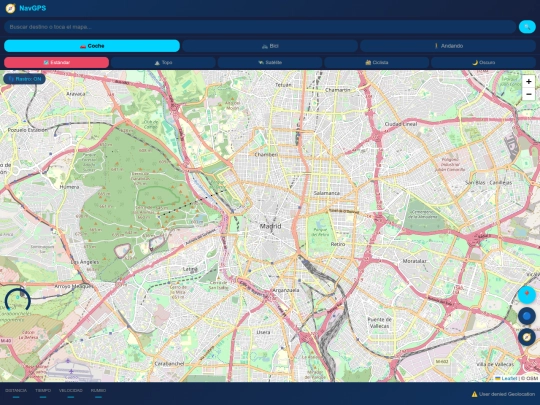
Task: Open the Leaflet attribution link
Action: pos(509,378)
